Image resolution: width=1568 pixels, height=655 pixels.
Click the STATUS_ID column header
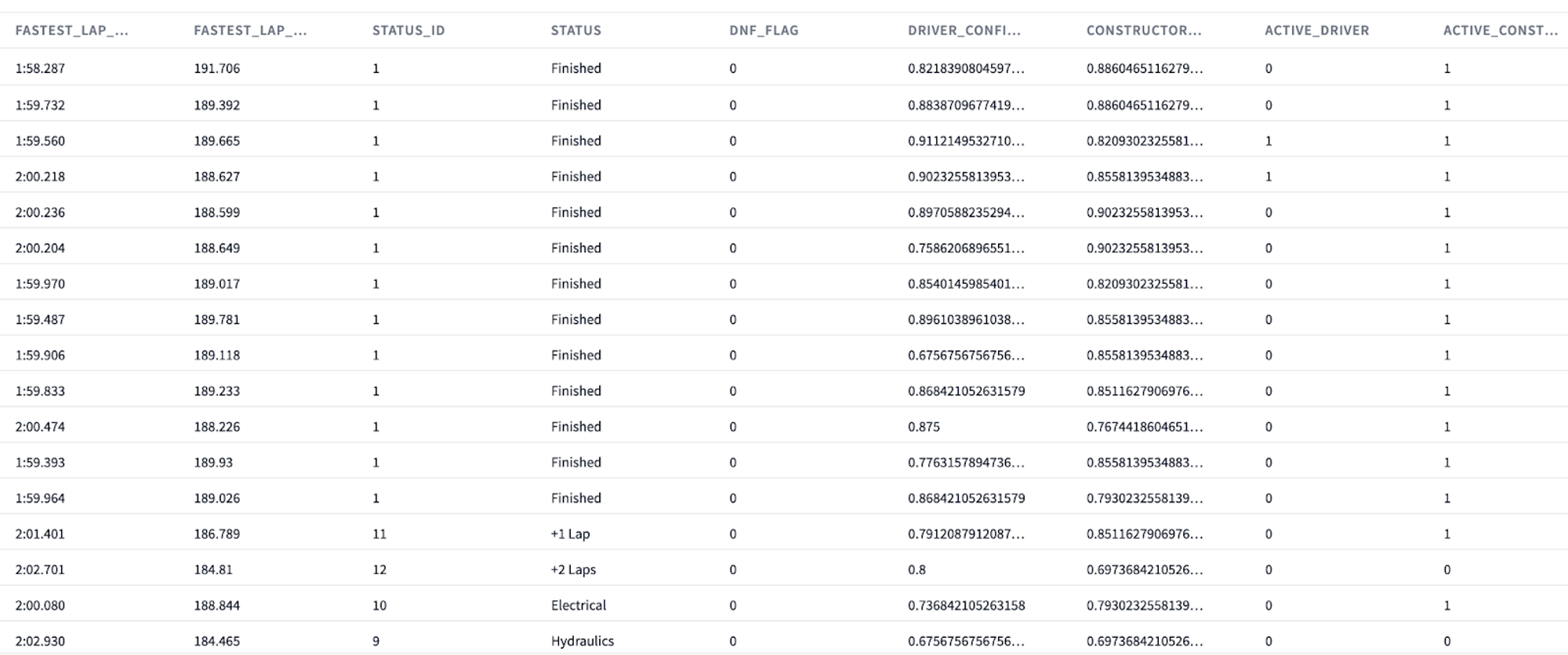pyautogui.click(x=408, y=31)
